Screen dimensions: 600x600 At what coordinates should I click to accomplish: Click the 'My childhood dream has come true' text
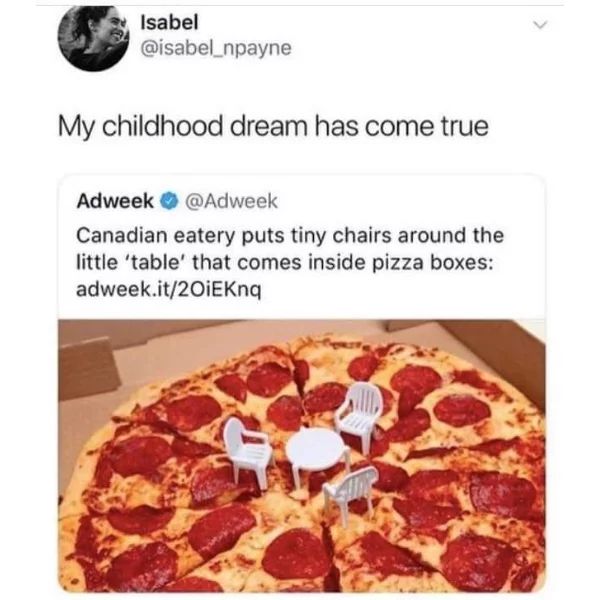click(273, 127)
